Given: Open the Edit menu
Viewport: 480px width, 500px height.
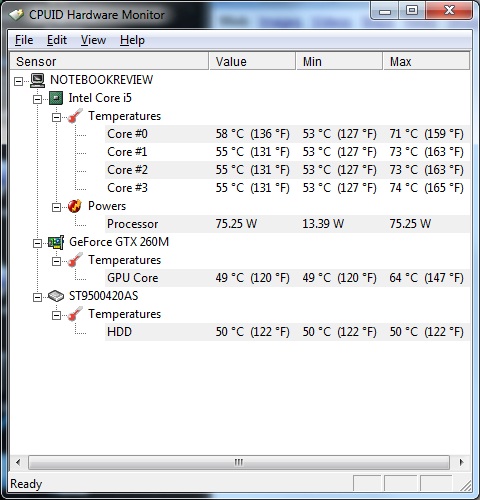Looking at the screenshot, I should (x=57, y=40).
